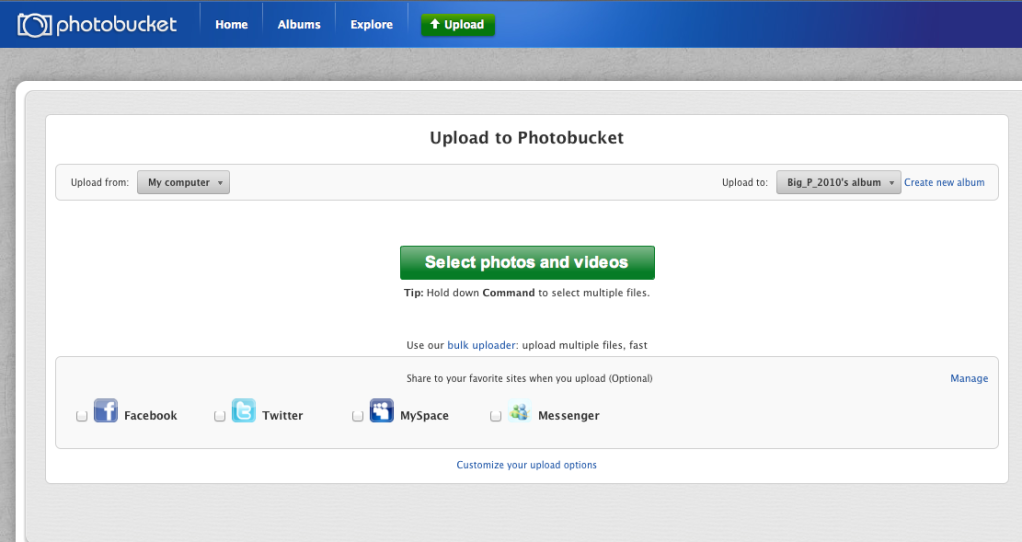Check the MySpace share checkbox
Image resolution: width=1022 pixels, height=542 pixels.
357,416
